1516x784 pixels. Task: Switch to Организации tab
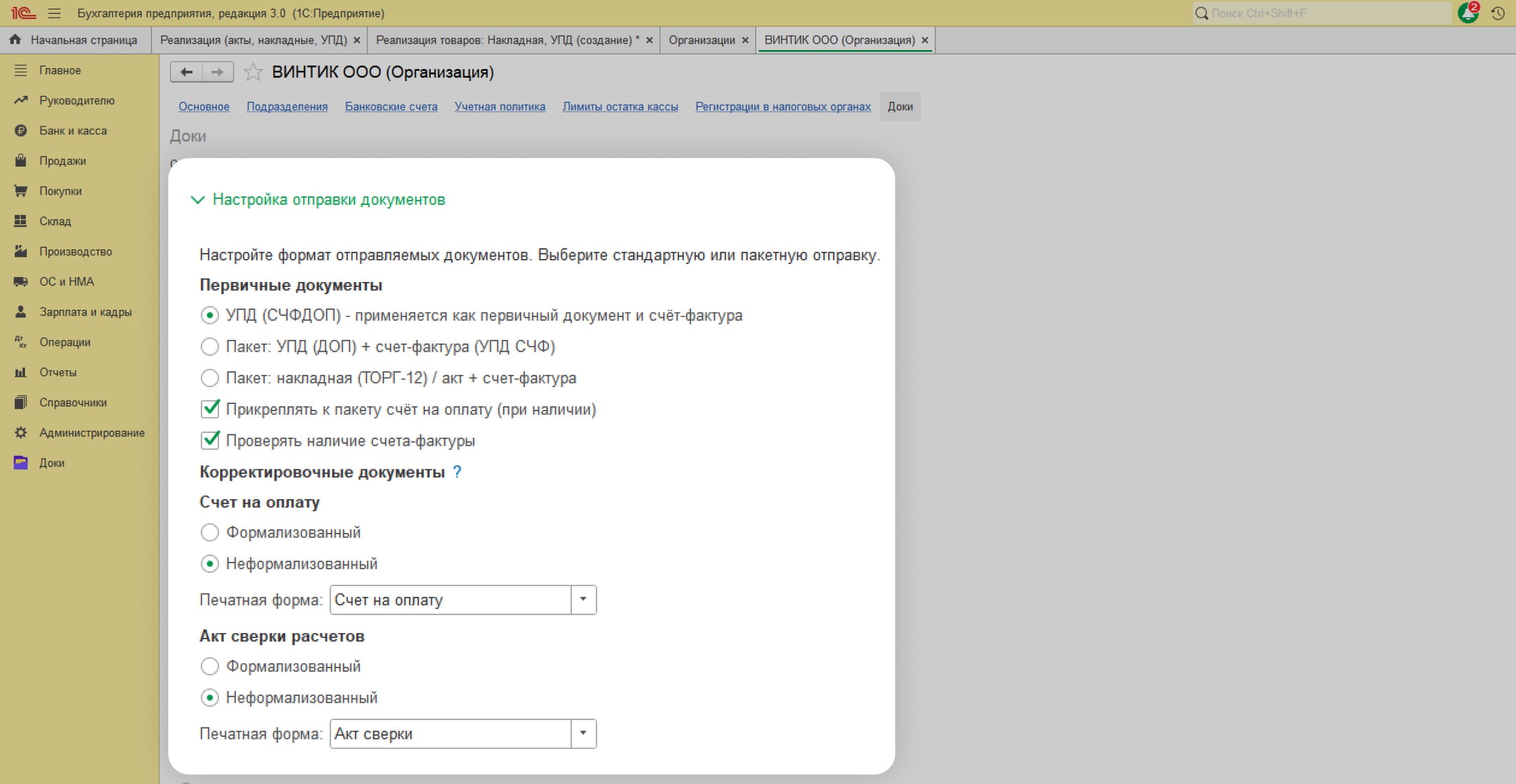coord(701,40)
